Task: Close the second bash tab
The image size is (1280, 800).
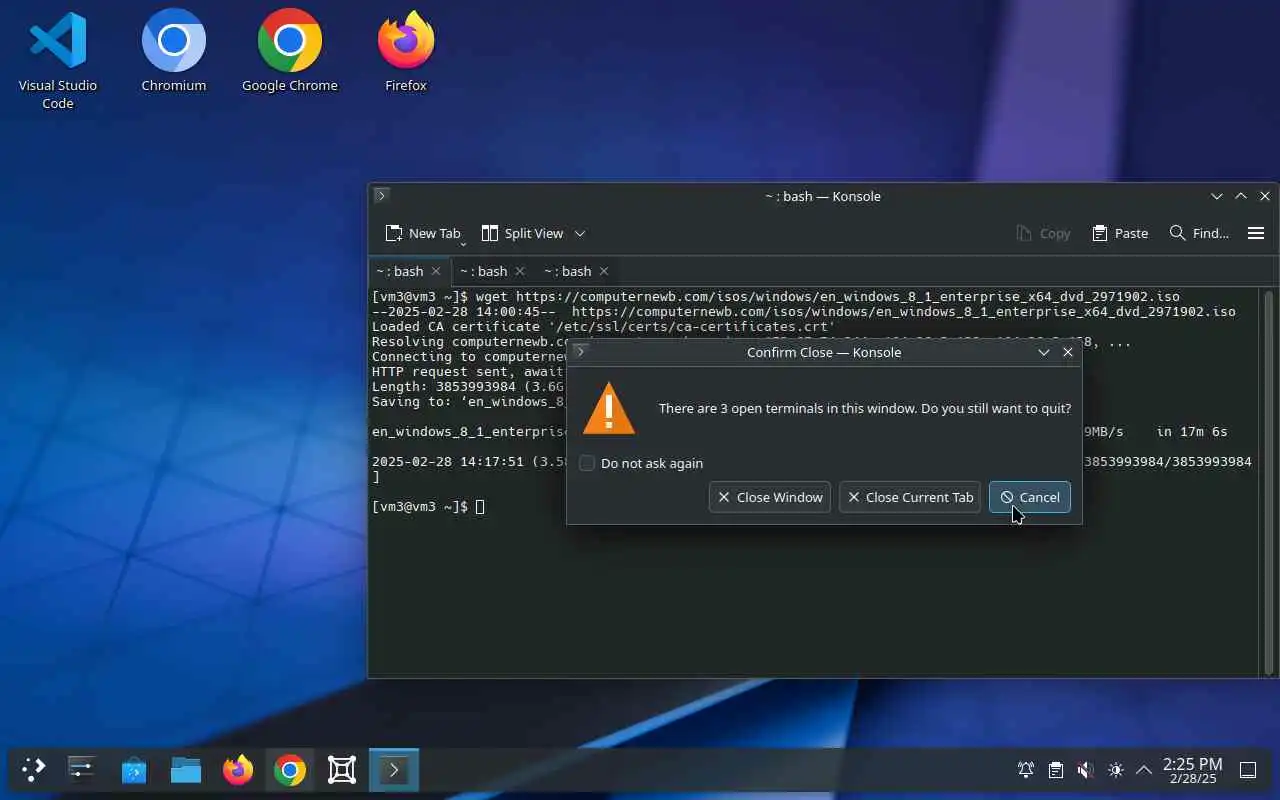Action: (520, 271)
